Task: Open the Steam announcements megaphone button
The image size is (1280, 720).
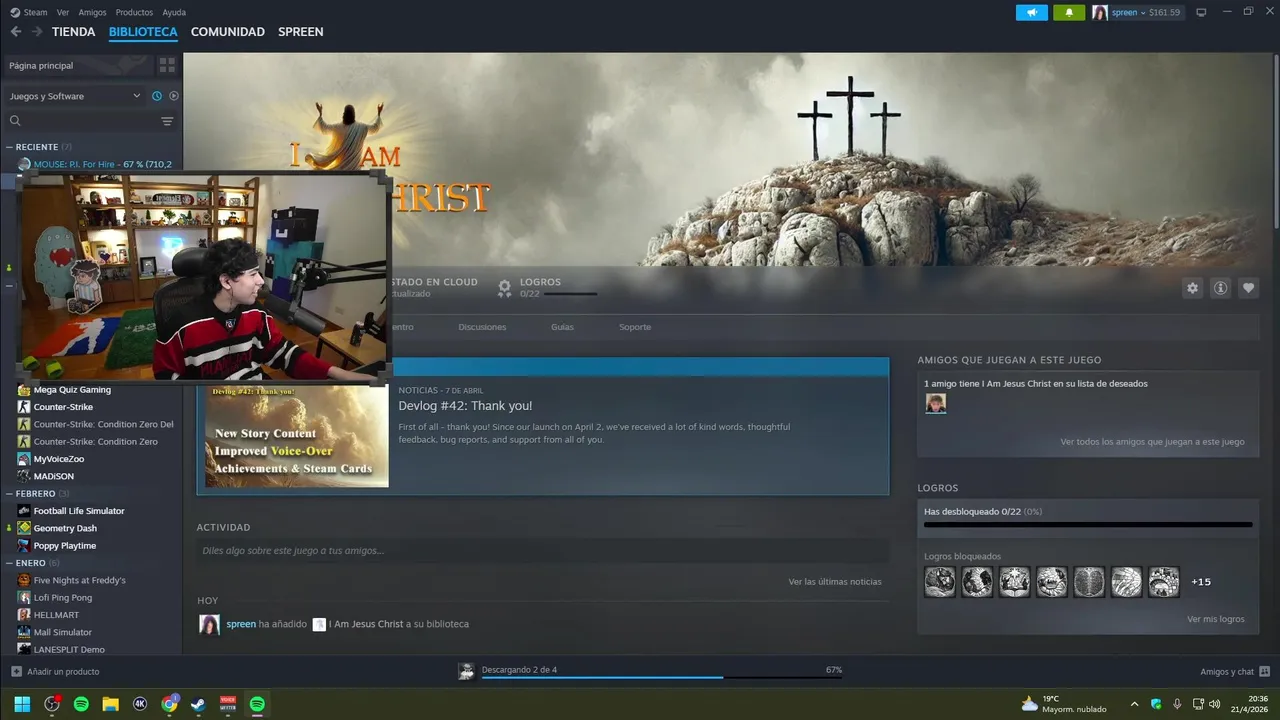Action: point(1032,12)
